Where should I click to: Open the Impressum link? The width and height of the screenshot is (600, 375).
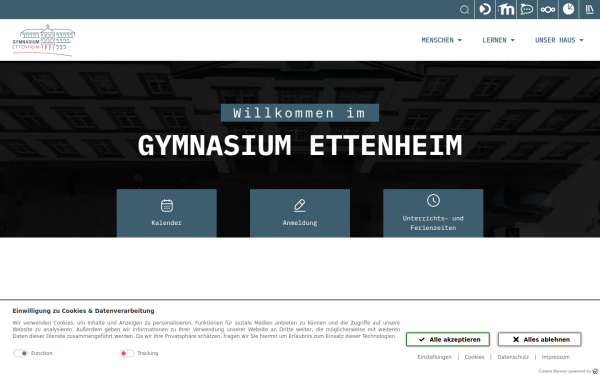point(556,357)
